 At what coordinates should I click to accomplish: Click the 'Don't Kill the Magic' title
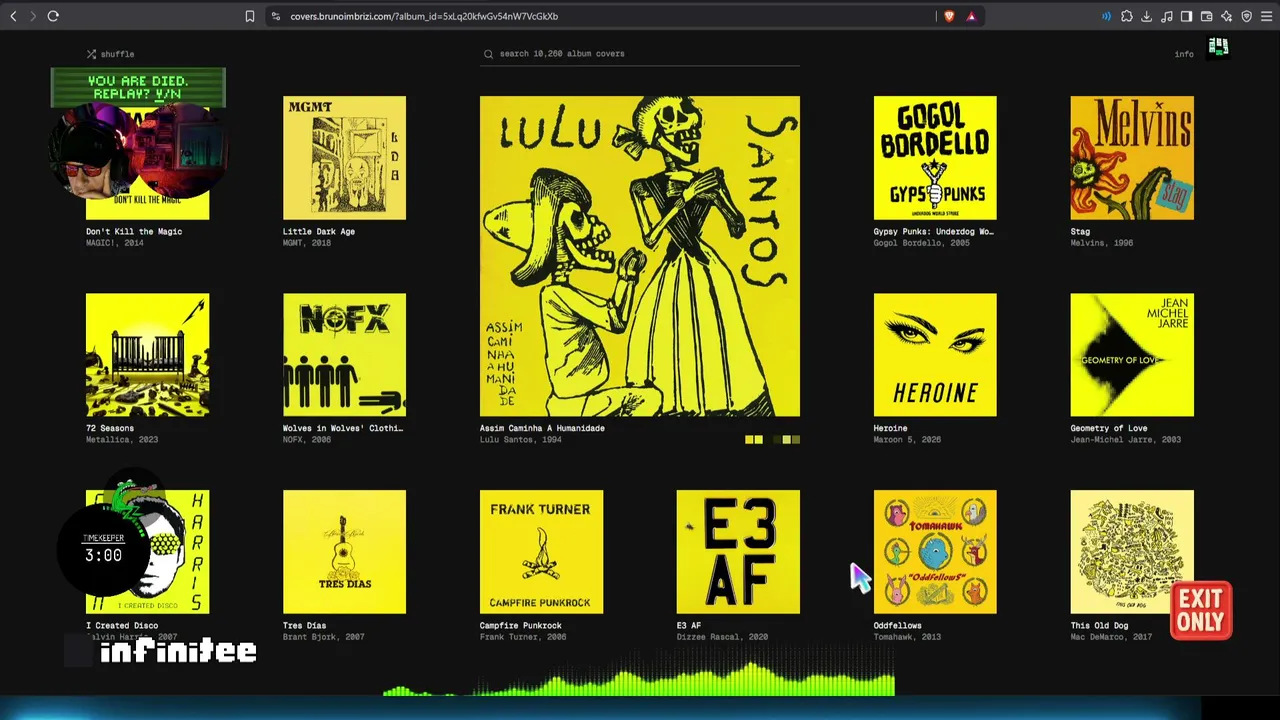coord(134,232)
